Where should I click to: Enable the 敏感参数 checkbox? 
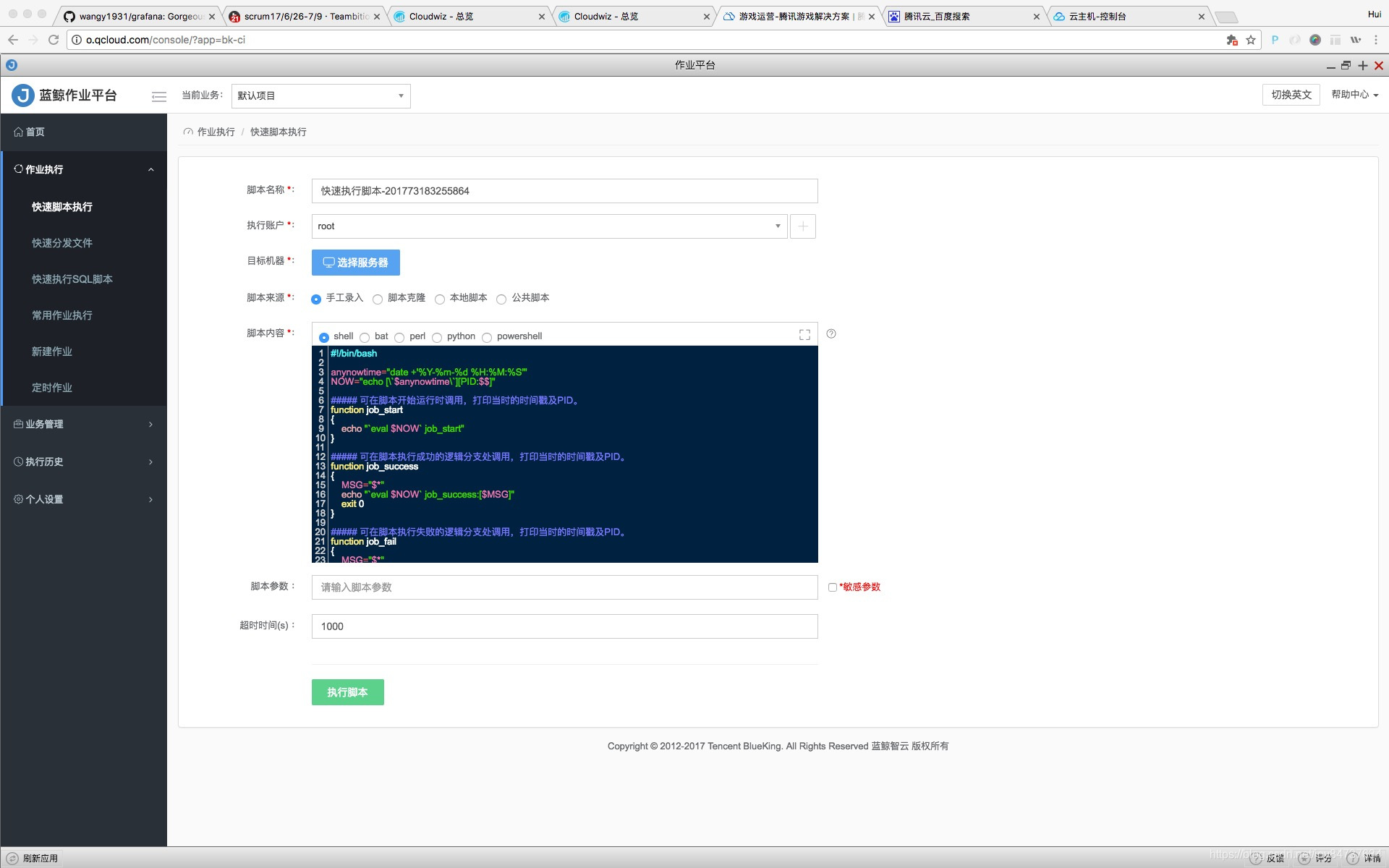pos(833,587)
